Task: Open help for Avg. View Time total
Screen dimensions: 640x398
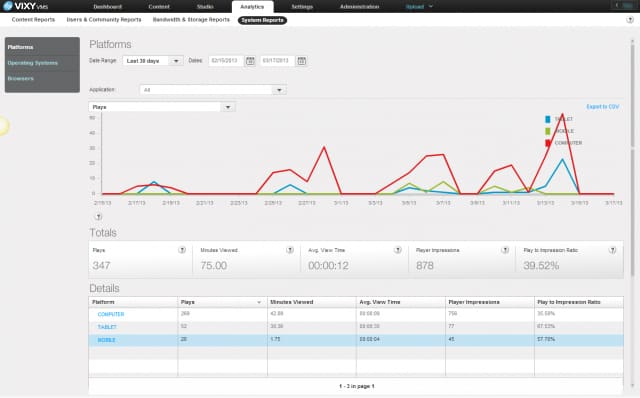Action: click(x=398, y=250)
